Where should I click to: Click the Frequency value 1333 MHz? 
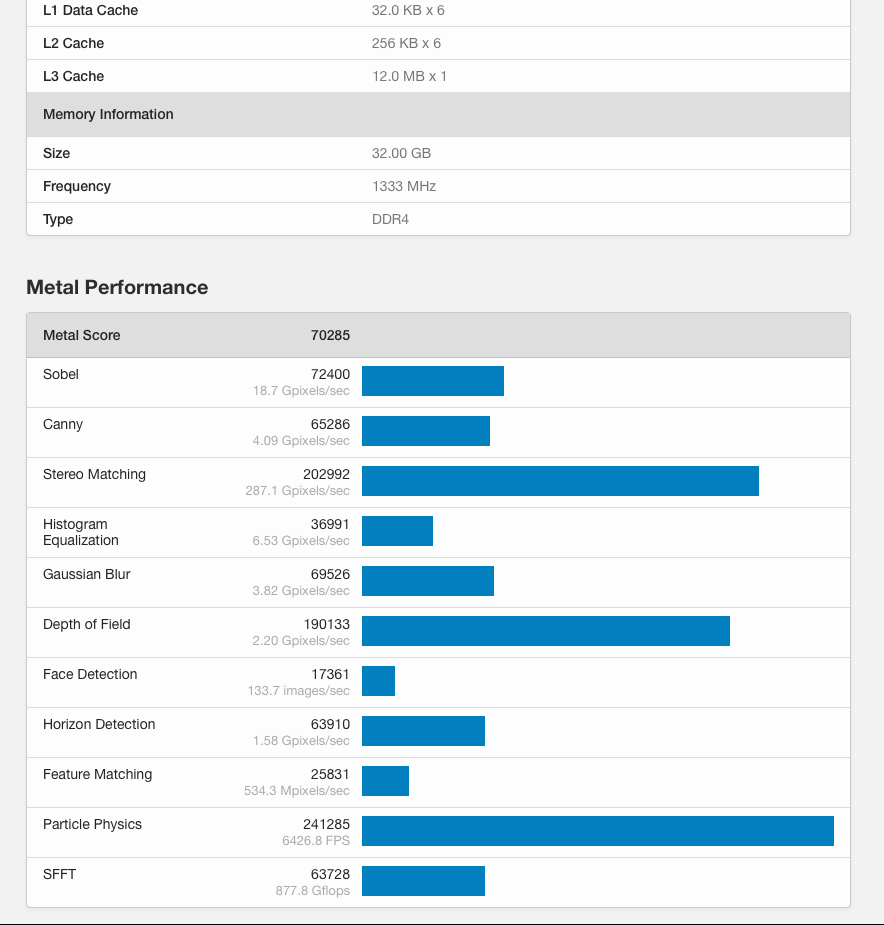[x=404, y=186]
